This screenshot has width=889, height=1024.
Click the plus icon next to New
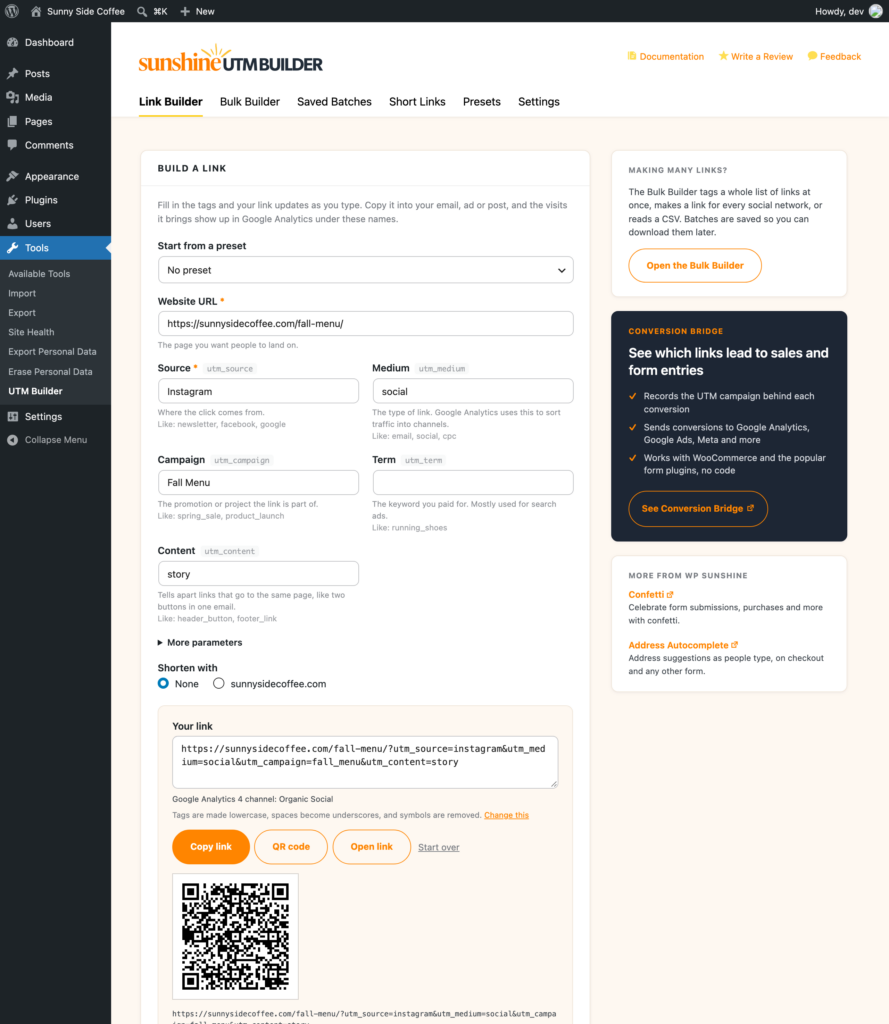[185, 11]
